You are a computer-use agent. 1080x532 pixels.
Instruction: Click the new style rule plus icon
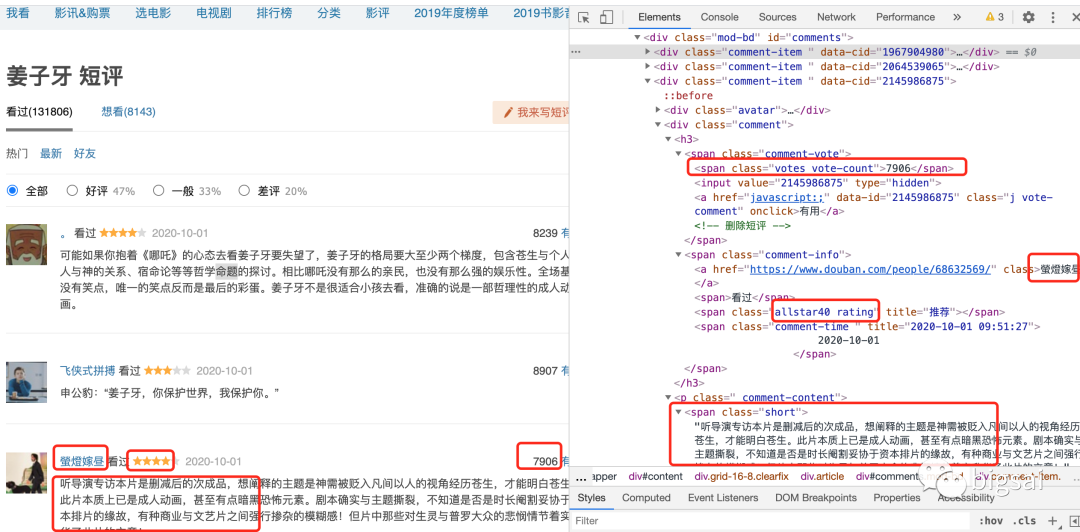point(1052,521)
